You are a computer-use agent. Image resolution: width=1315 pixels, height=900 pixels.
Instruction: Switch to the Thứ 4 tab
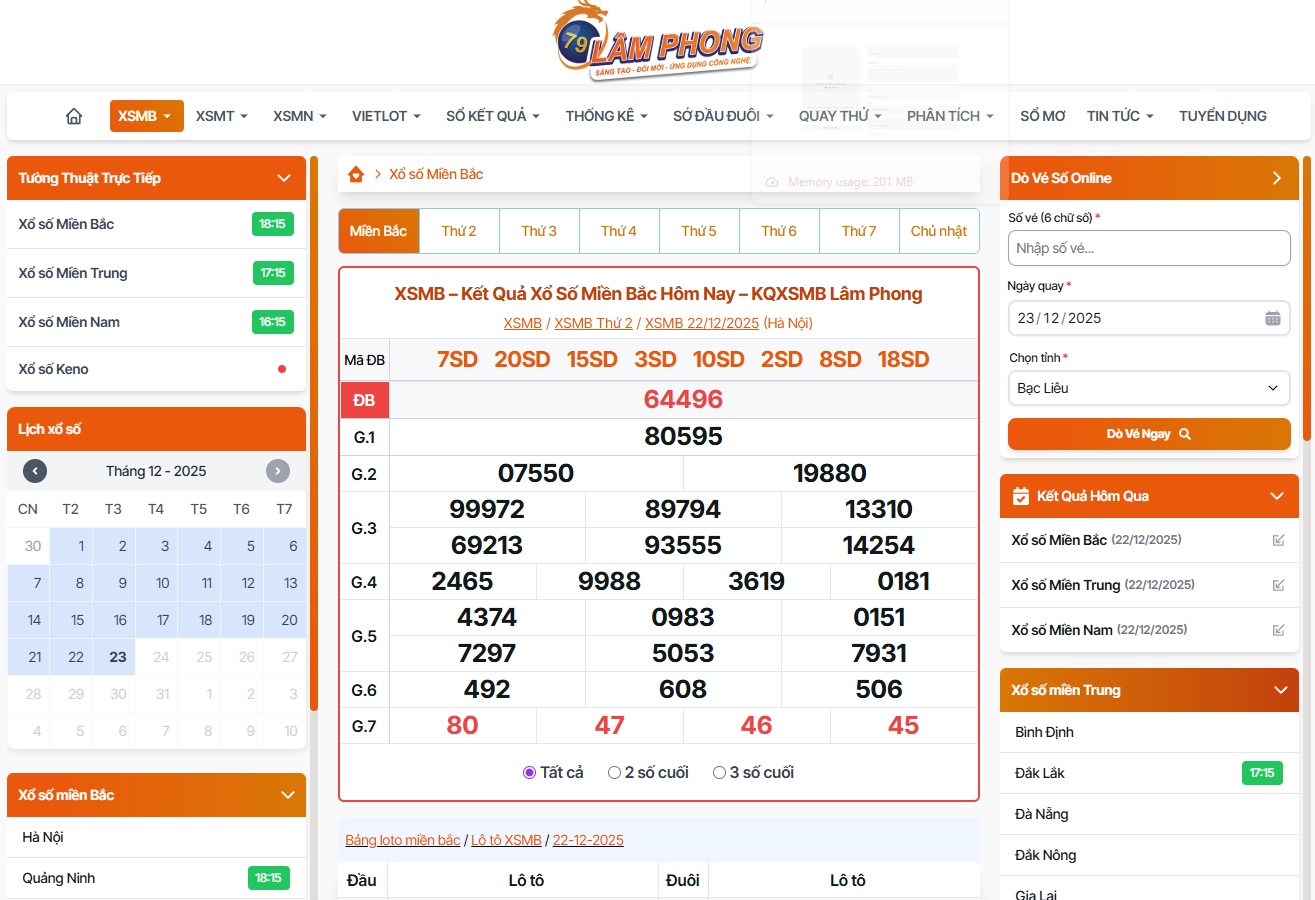pos(619,231)
